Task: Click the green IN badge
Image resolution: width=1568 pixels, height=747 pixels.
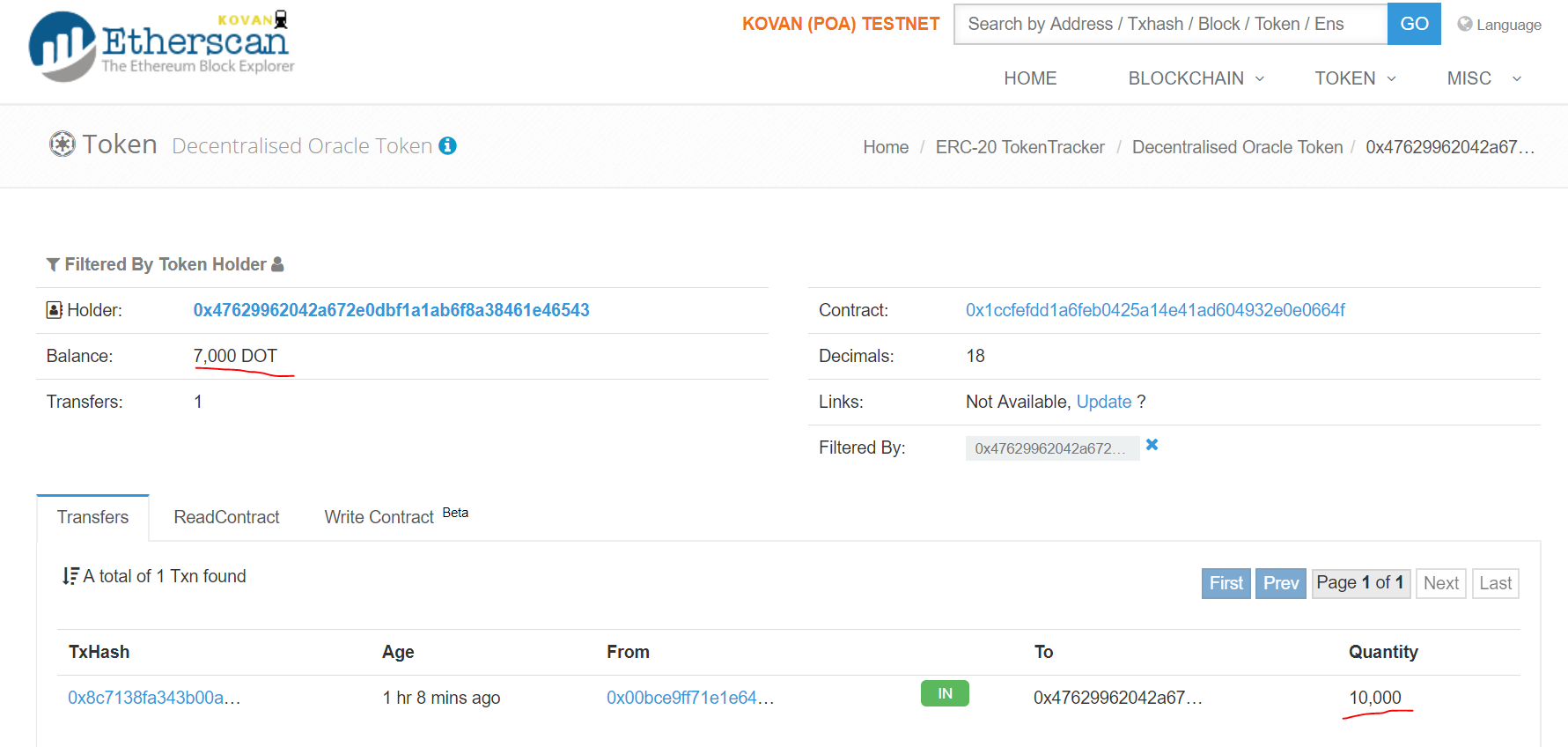Action: click(x=945, y=693)
